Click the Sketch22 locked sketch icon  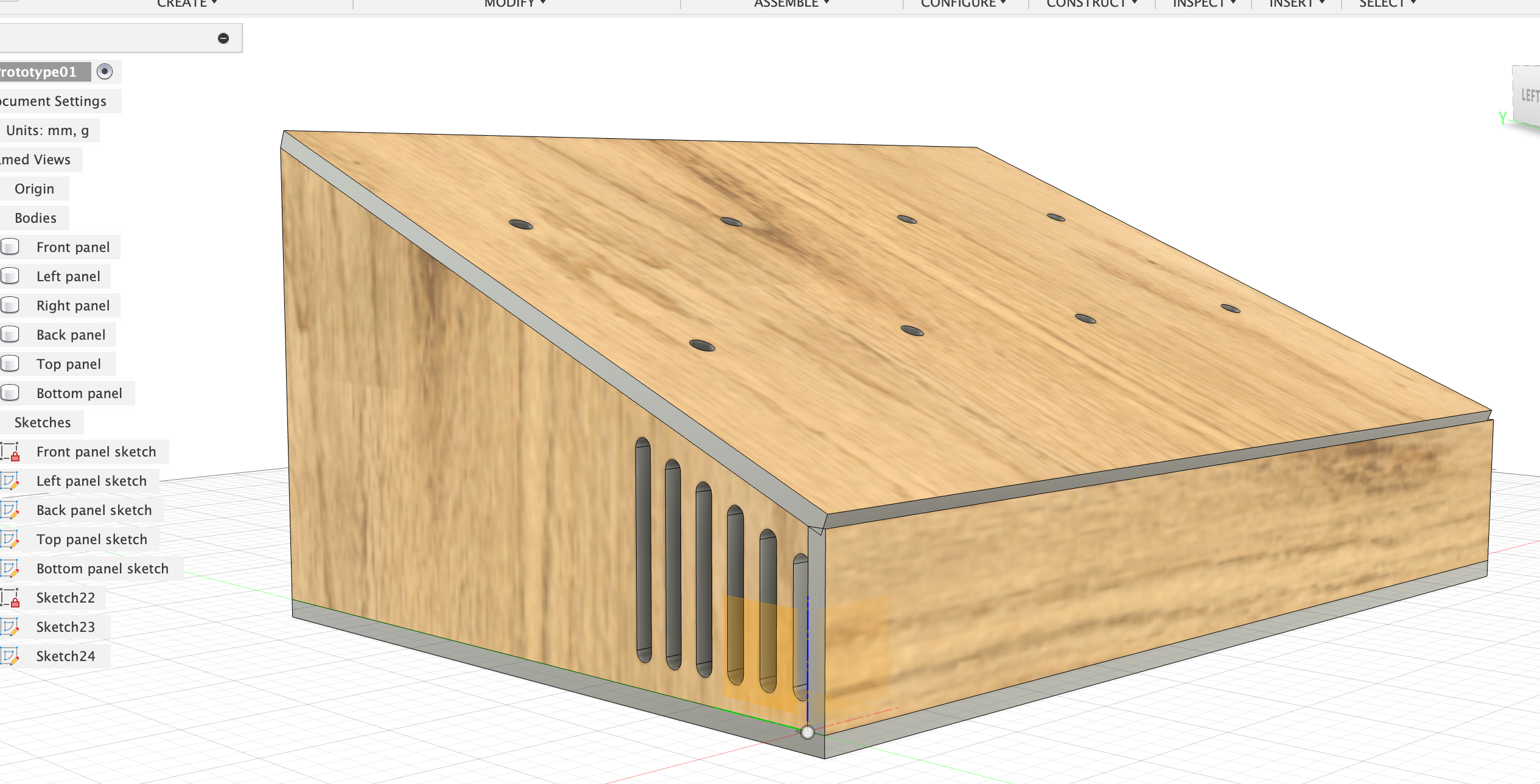[10, 598]
